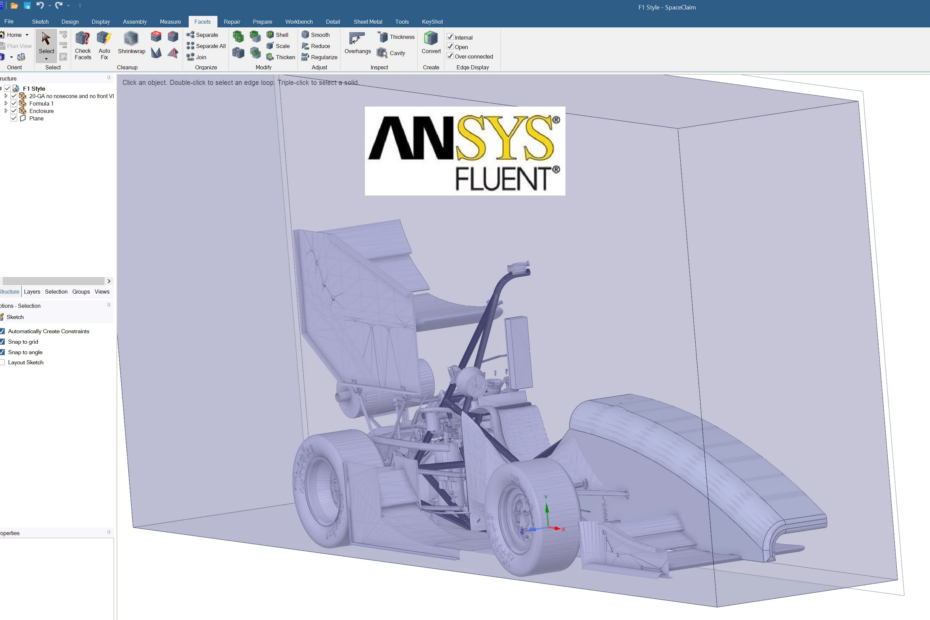The image size is (930, 620).
Task: Apply the Shell tool in Modify
Action: pos(278,35)
